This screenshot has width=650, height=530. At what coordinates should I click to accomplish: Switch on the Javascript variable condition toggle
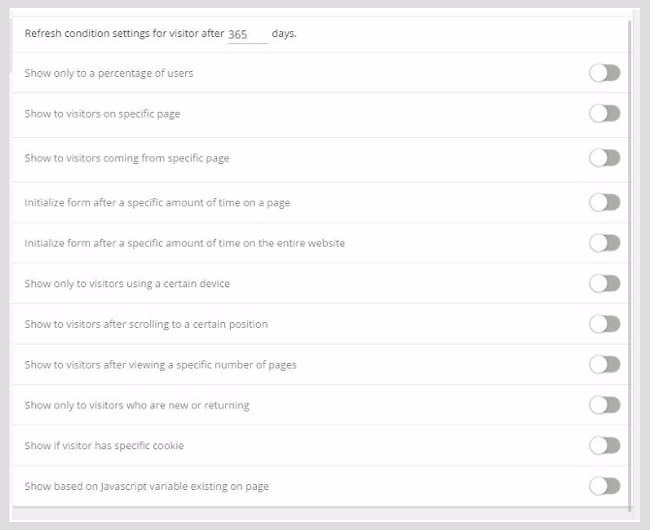(x=604, y=486)
